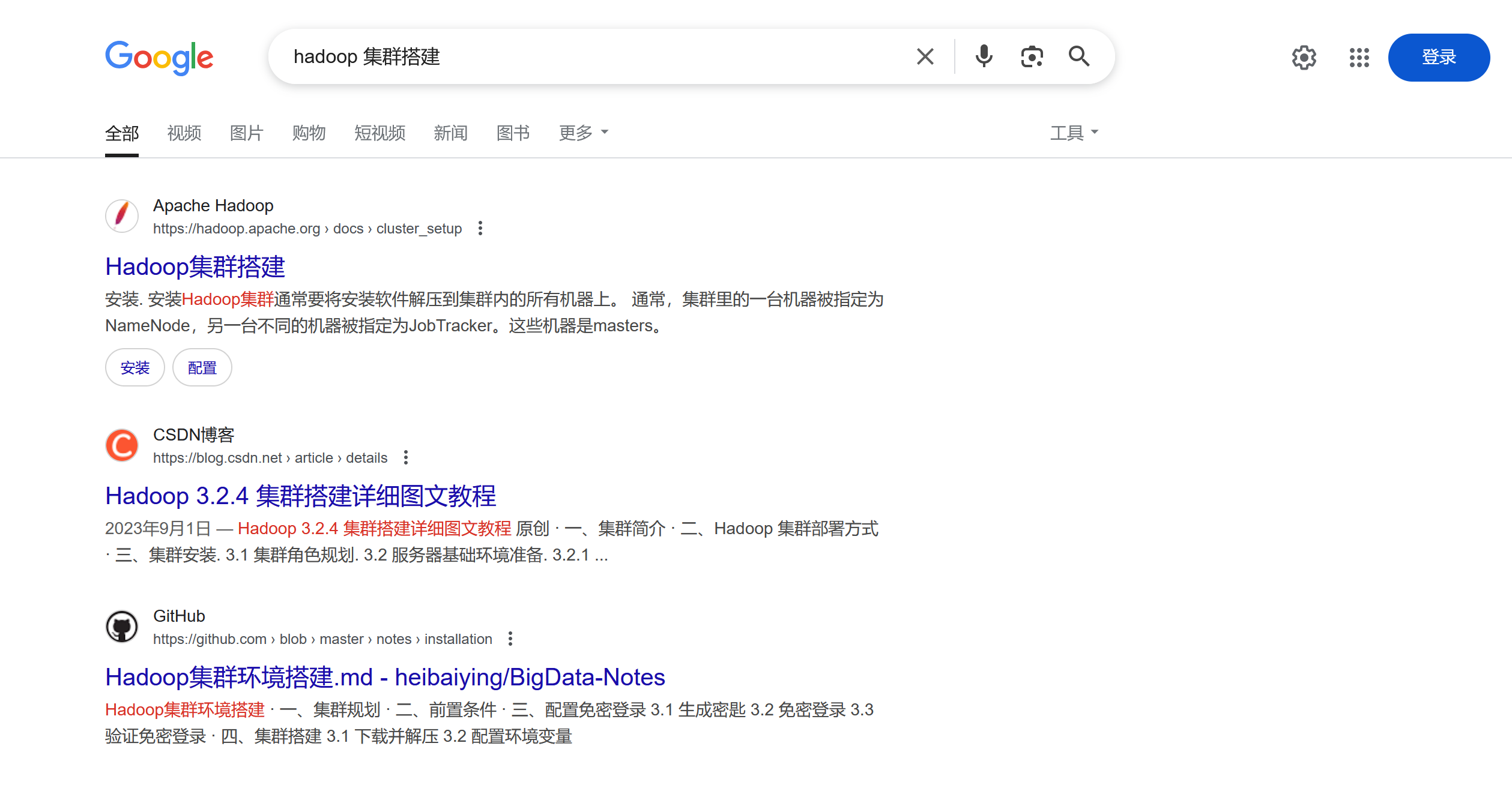Click the 安装 sitelink chip
1512x785 pixels.
click(135, 367)
